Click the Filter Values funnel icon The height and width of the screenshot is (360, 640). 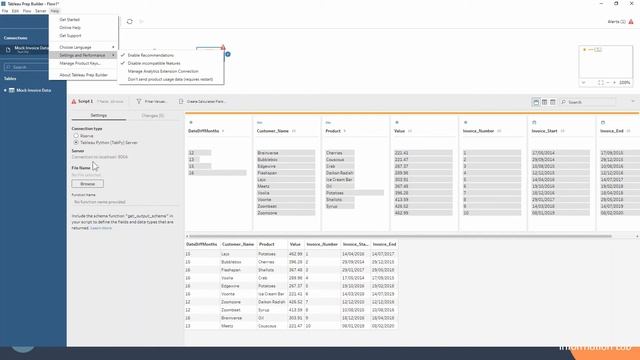[x=139, y=101]
